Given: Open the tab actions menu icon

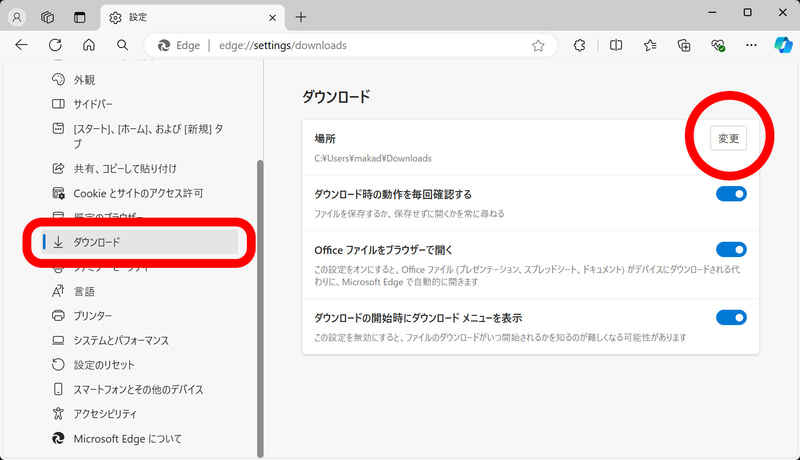Looking at the screenshot, I should coord(80,17).
